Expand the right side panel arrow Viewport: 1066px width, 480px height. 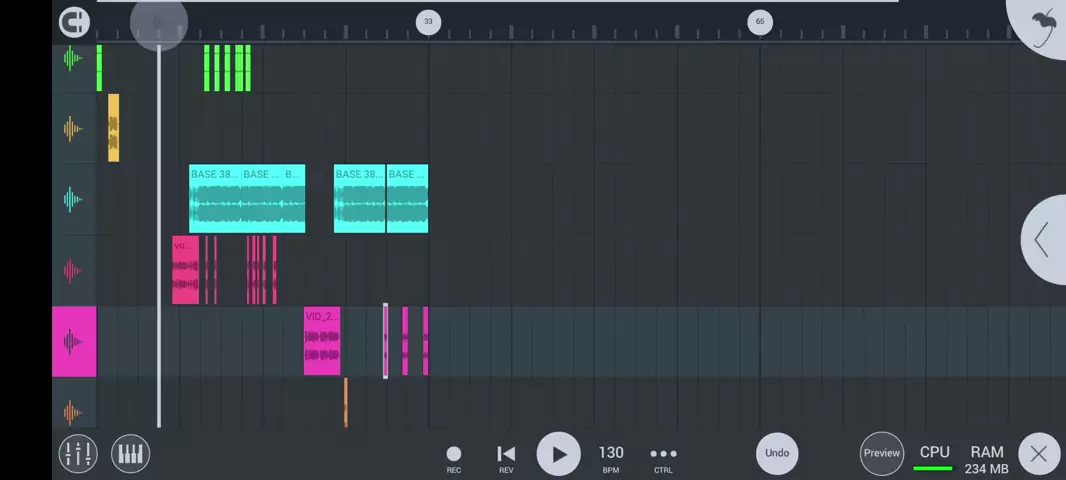tap(1043, 240)
